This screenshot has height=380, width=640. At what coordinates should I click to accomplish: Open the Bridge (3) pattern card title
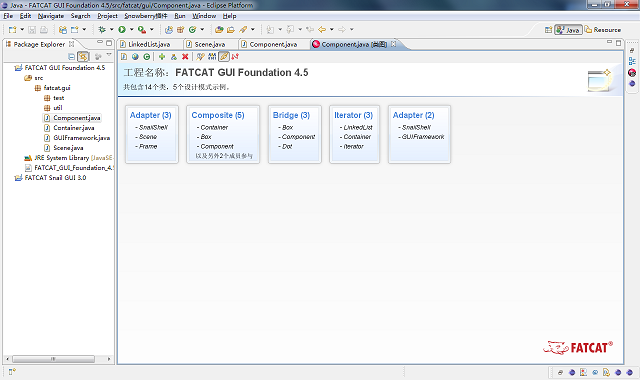coord(291,115)
